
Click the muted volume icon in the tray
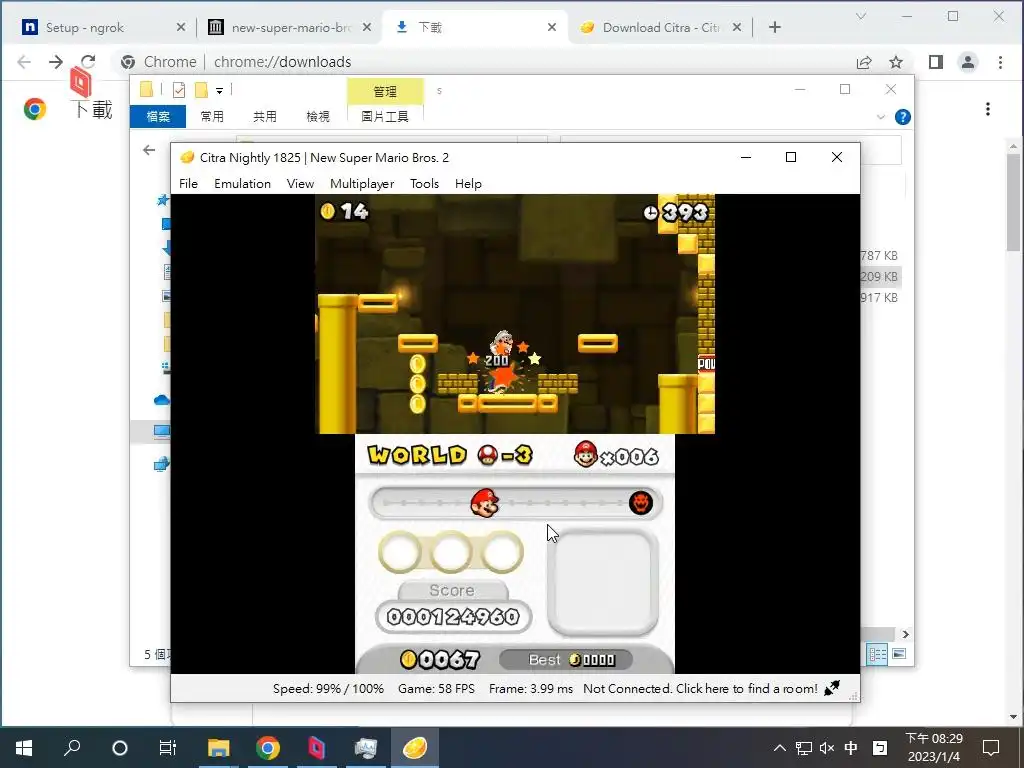(x=827, y=748)
